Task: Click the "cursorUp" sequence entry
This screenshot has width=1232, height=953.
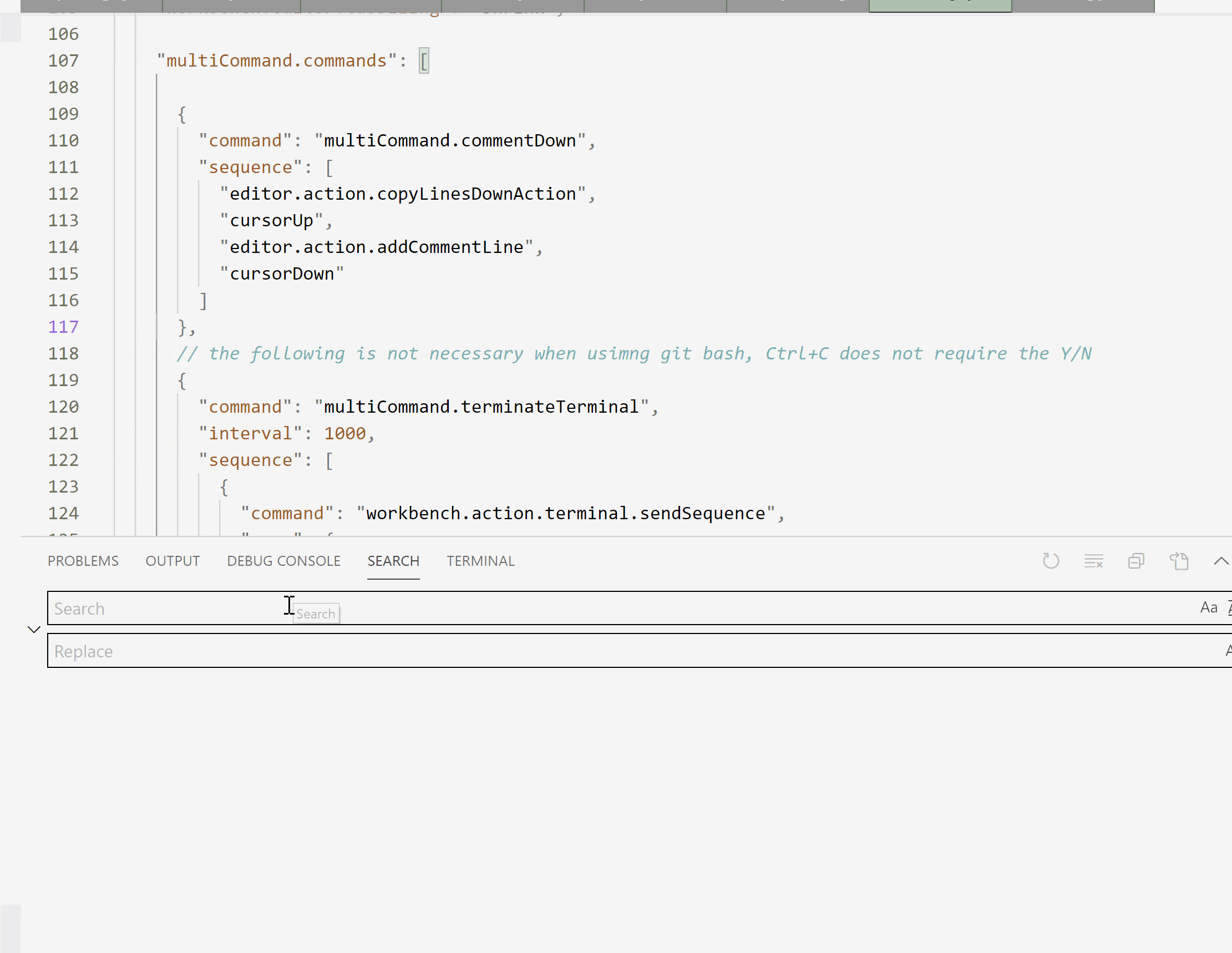Action: (271, 221)
